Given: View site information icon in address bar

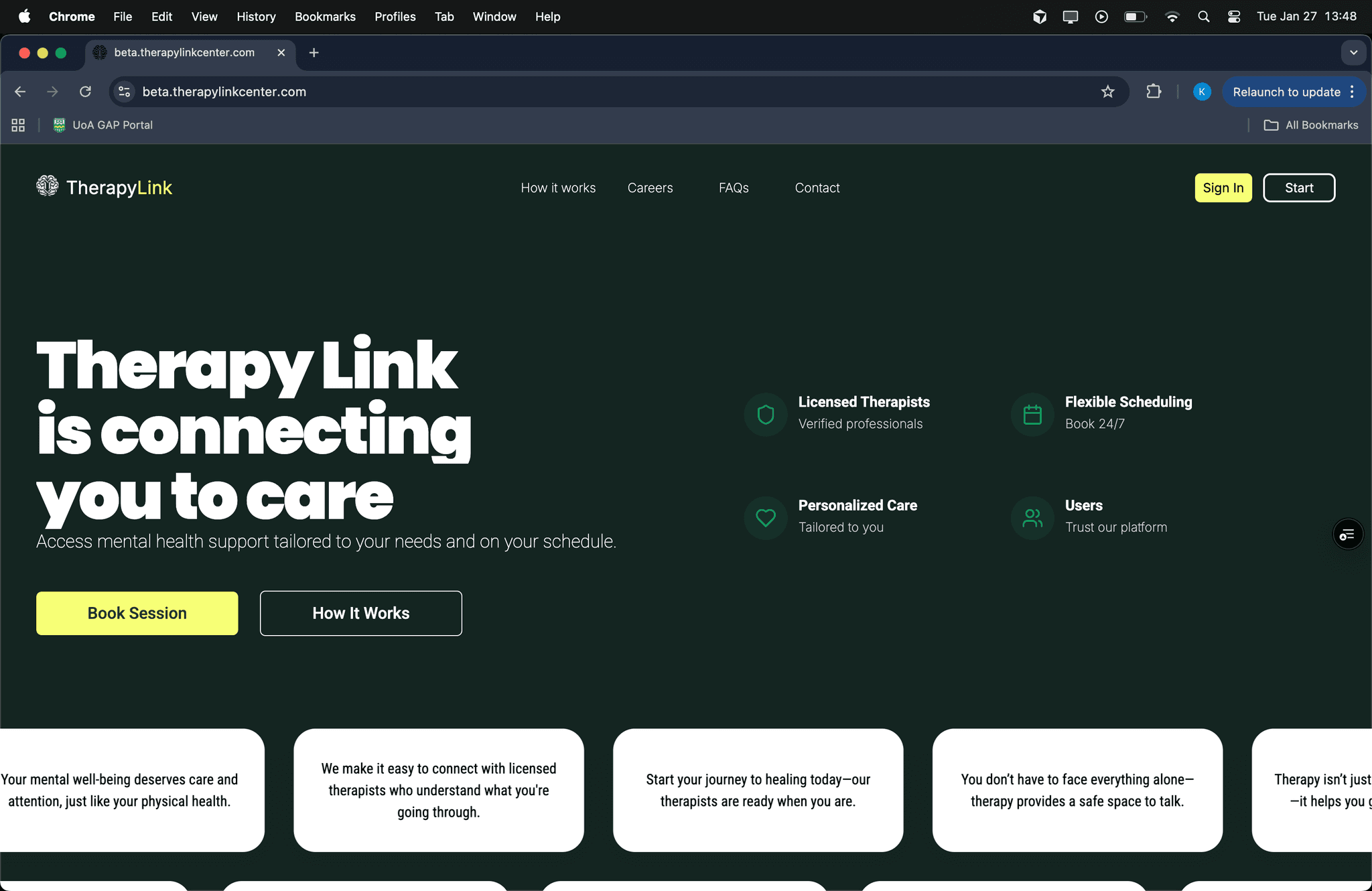Looking at the screenshot, I should tap(125, 92).
